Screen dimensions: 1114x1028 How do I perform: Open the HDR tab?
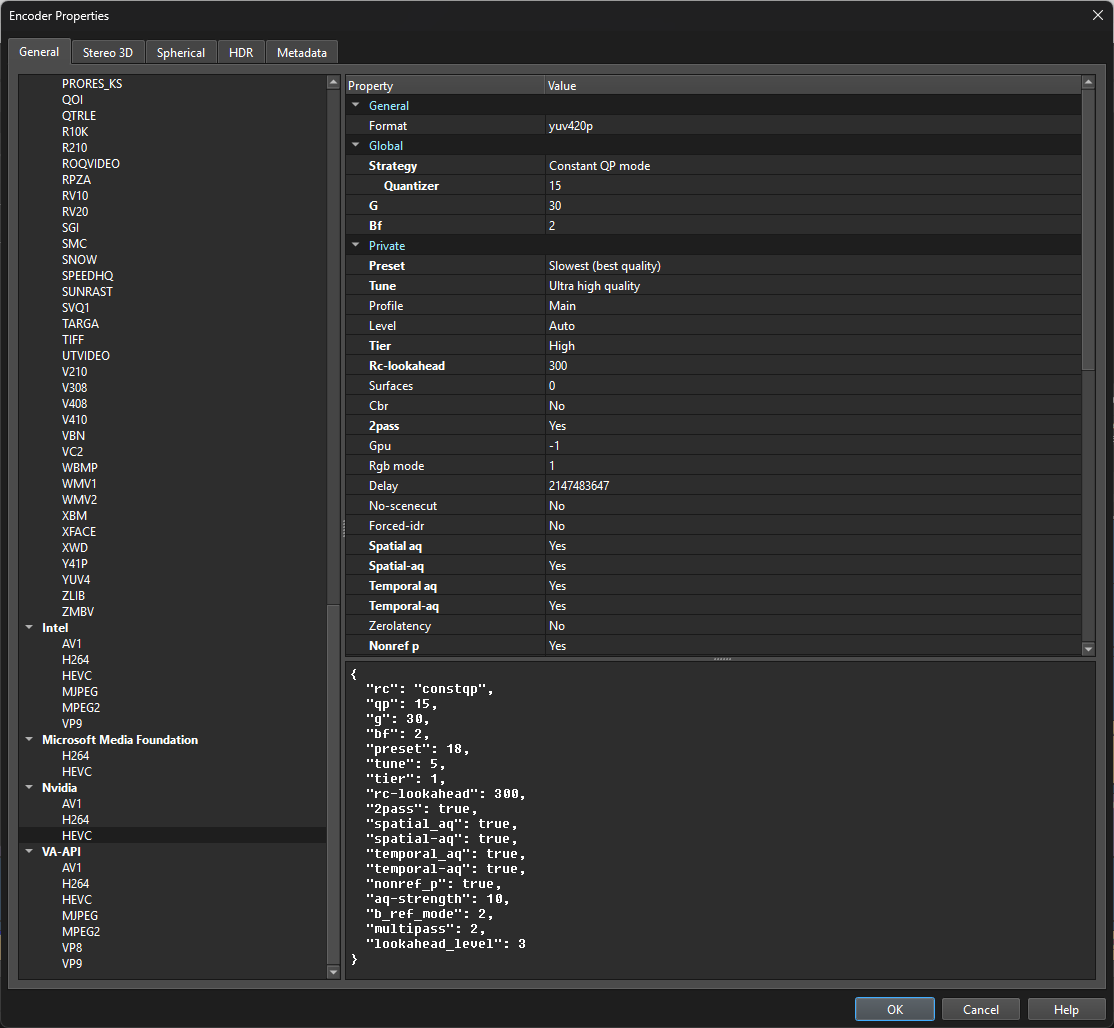point(241,52)
